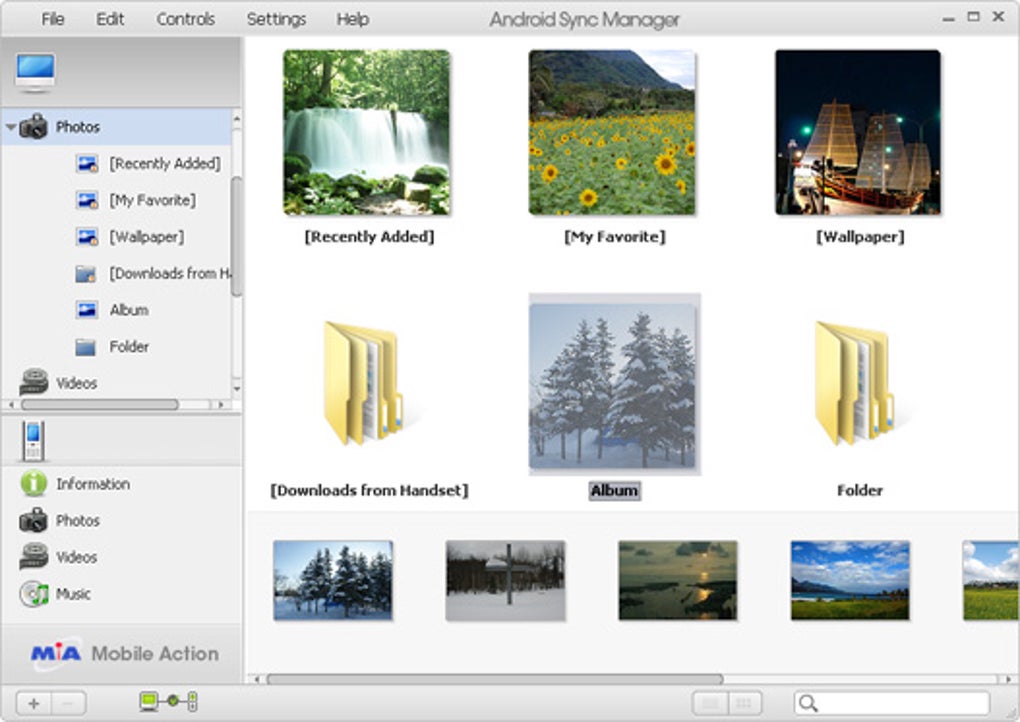Select Album in the sidebar tree
The height and width of the screenshot is (722, 1020).
coord(129,310)
